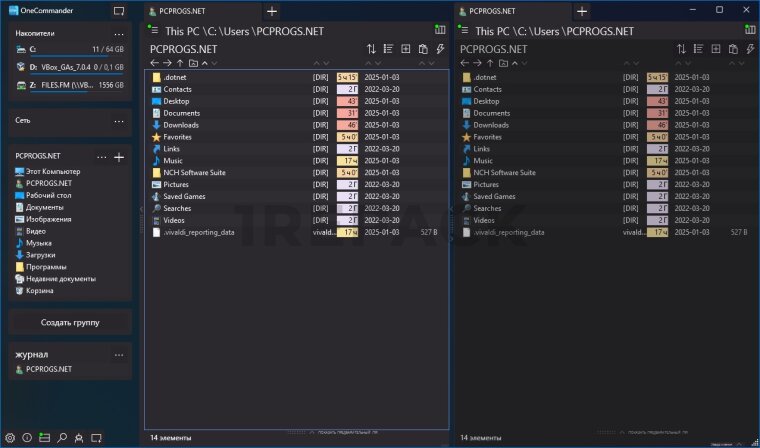Add a new tab in the left pane

click(x=272, y=10)
